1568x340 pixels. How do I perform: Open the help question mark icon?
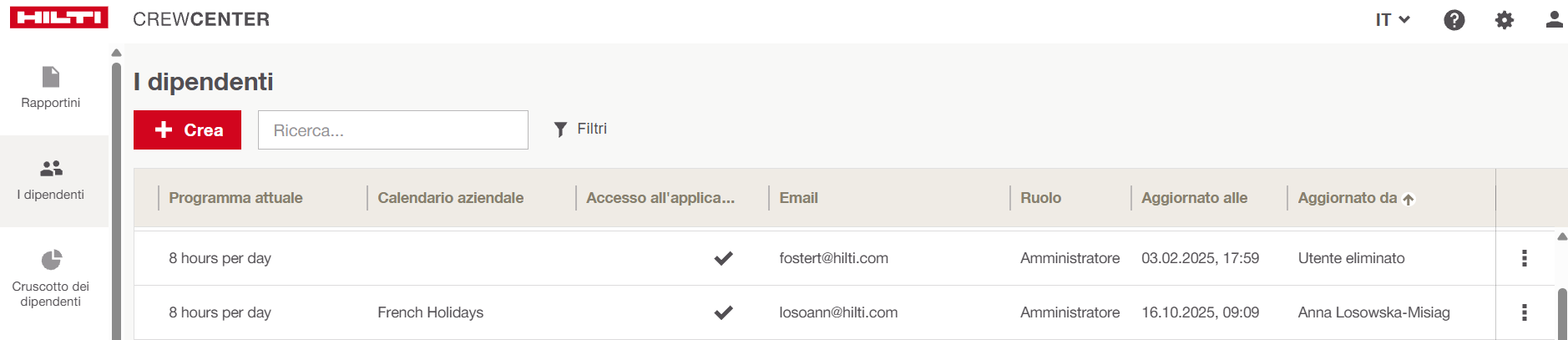click(1454, 20)
